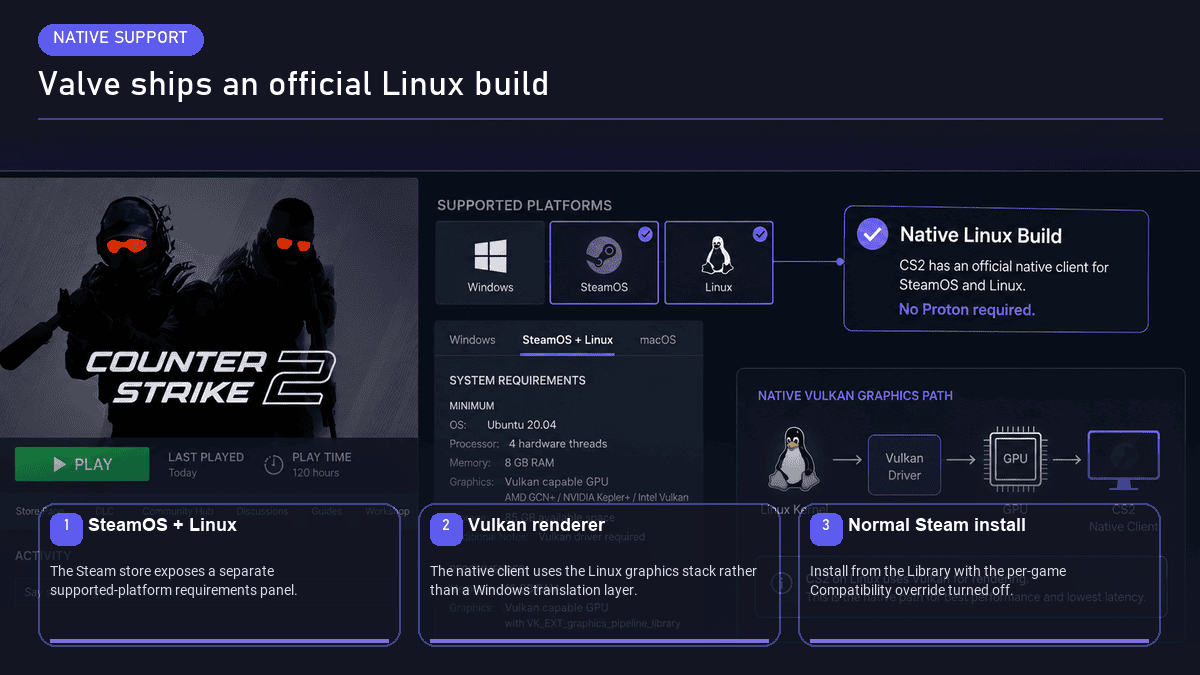
Task: Click the green PLAY button
Action: click(82, 464)
